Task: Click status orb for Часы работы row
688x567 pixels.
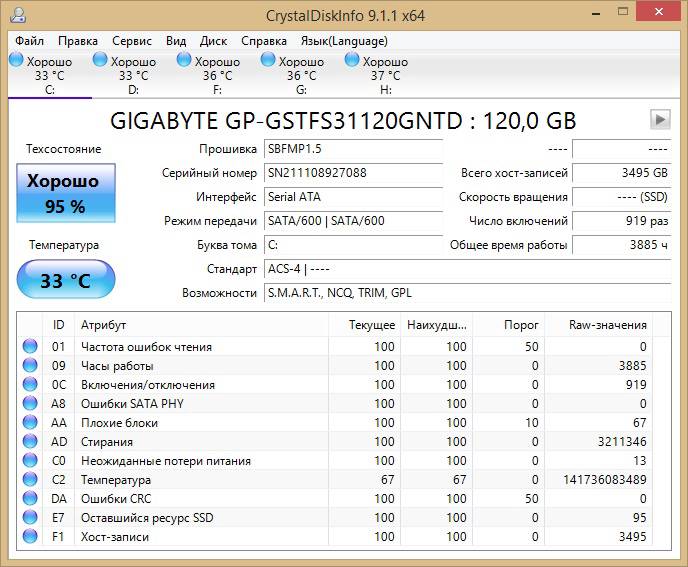Action: [x=30, y=366]
